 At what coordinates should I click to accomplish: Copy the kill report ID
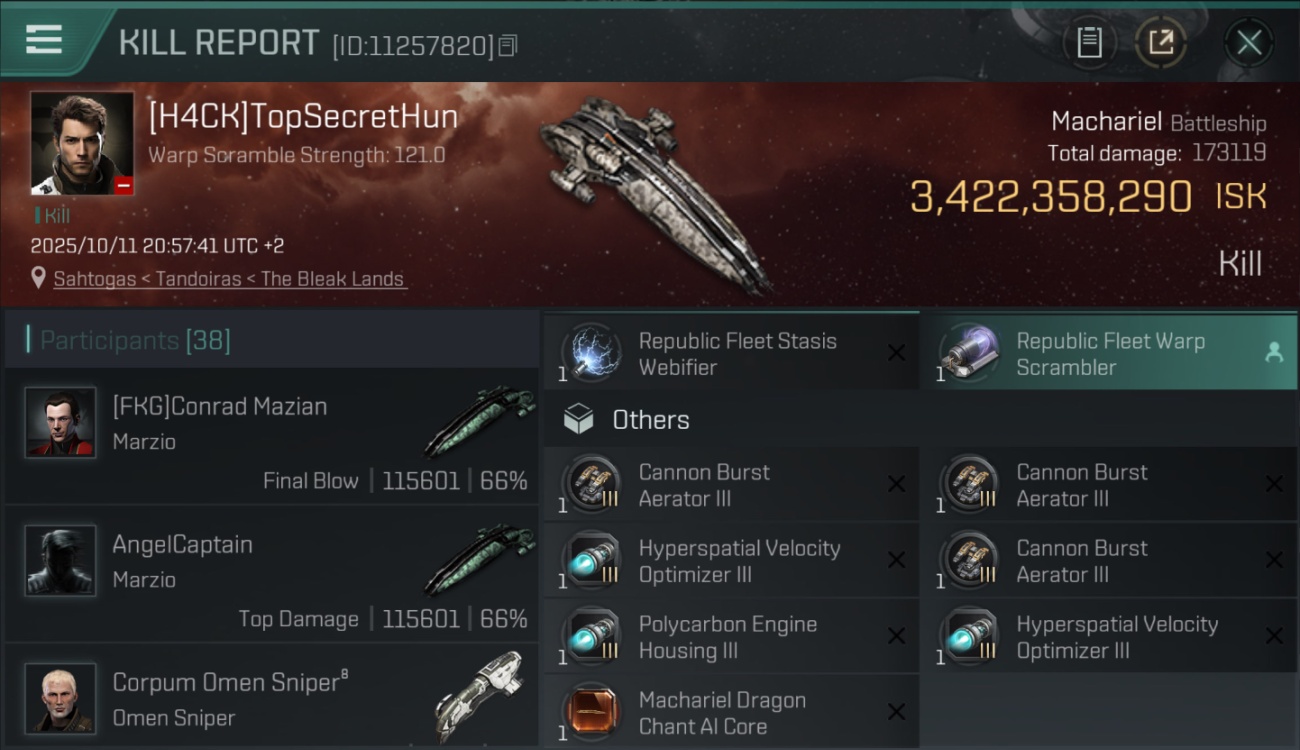(508, 46)
